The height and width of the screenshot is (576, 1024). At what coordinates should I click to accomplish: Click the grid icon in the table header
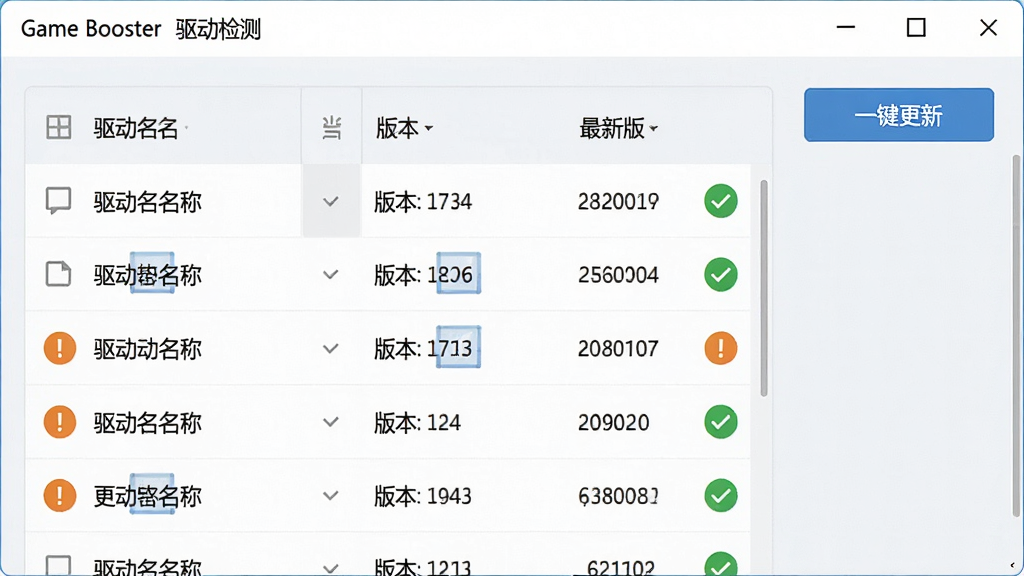pyautogui.click(x=59, y=127)
